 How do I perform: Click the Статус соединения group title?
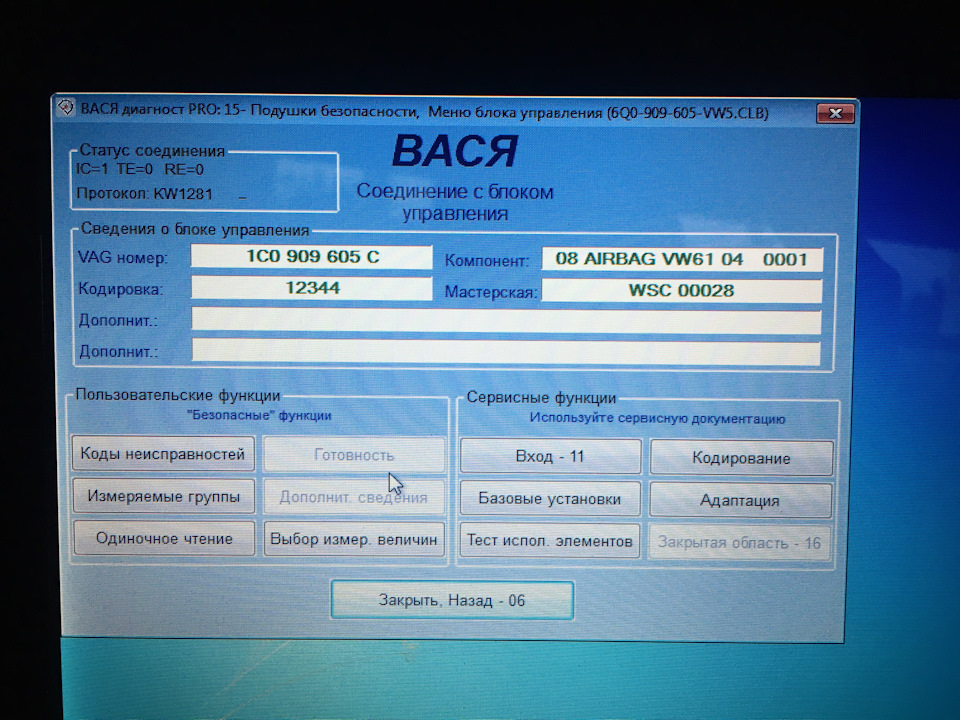point(152,151)
